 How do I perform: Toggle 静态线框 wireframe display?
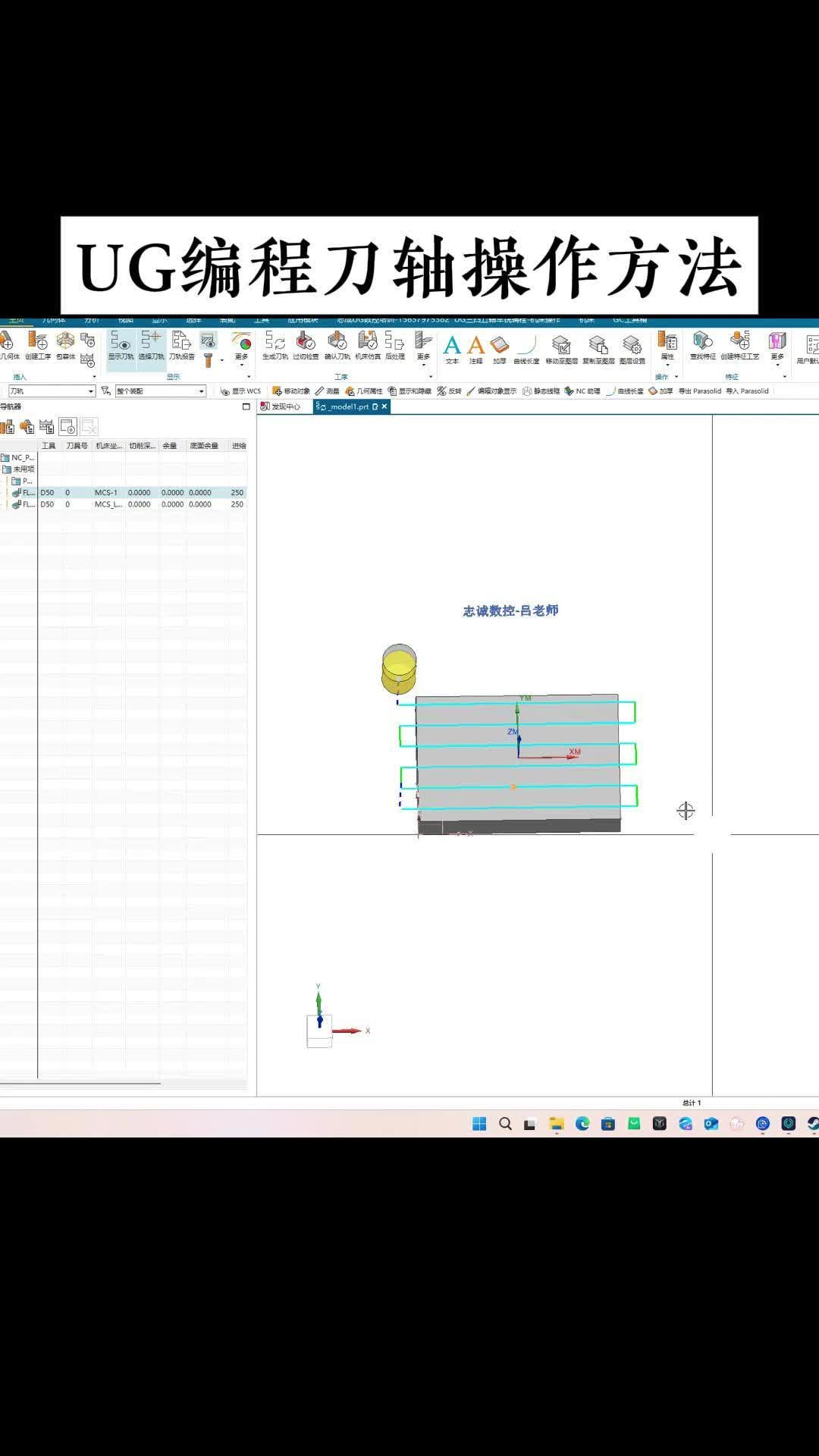(541, 391)
